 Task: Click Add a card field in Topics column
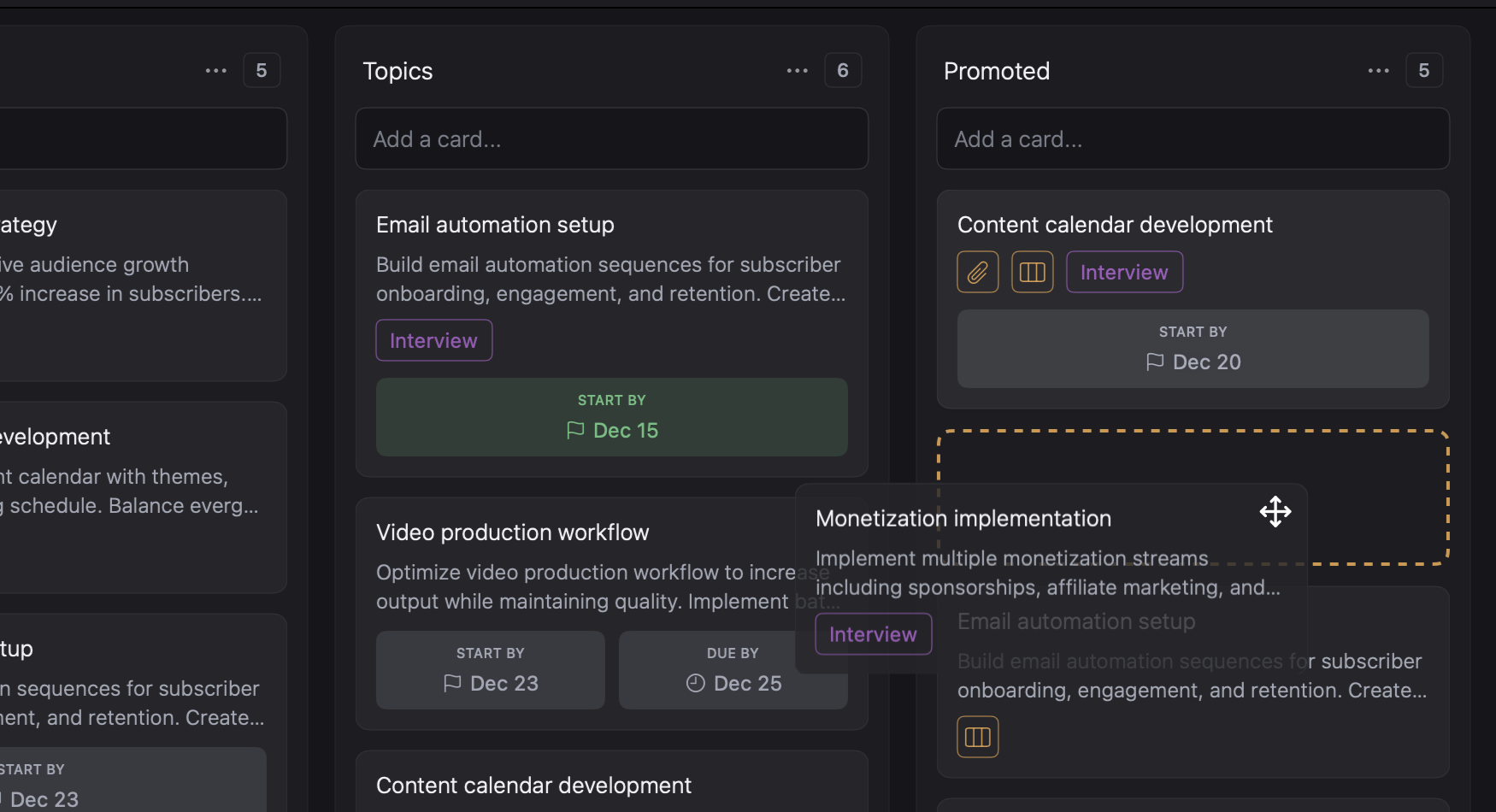coord(611,138)
